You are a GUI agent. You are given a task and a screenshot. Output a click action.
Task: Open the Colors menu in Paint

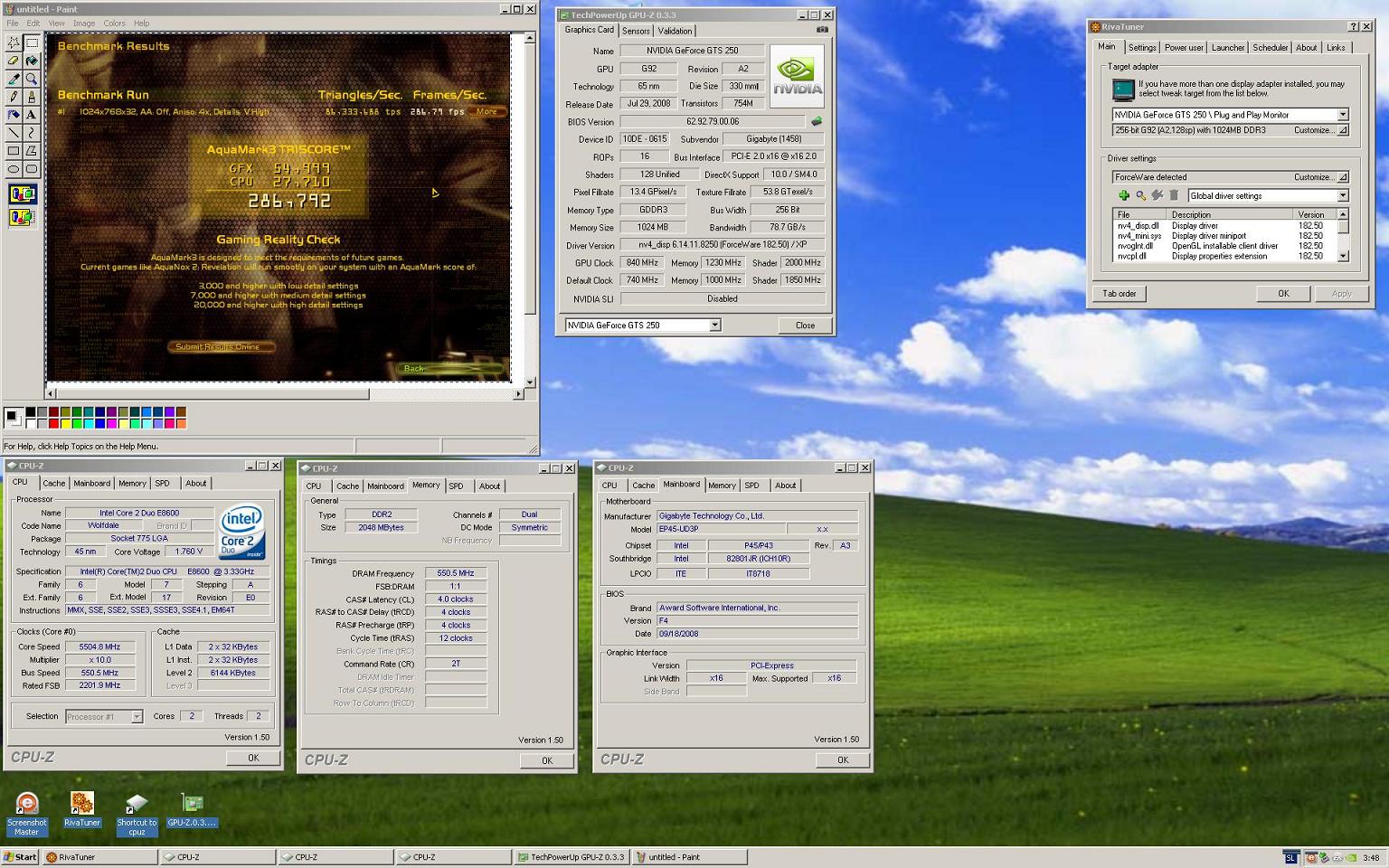(x=114, y=23)
